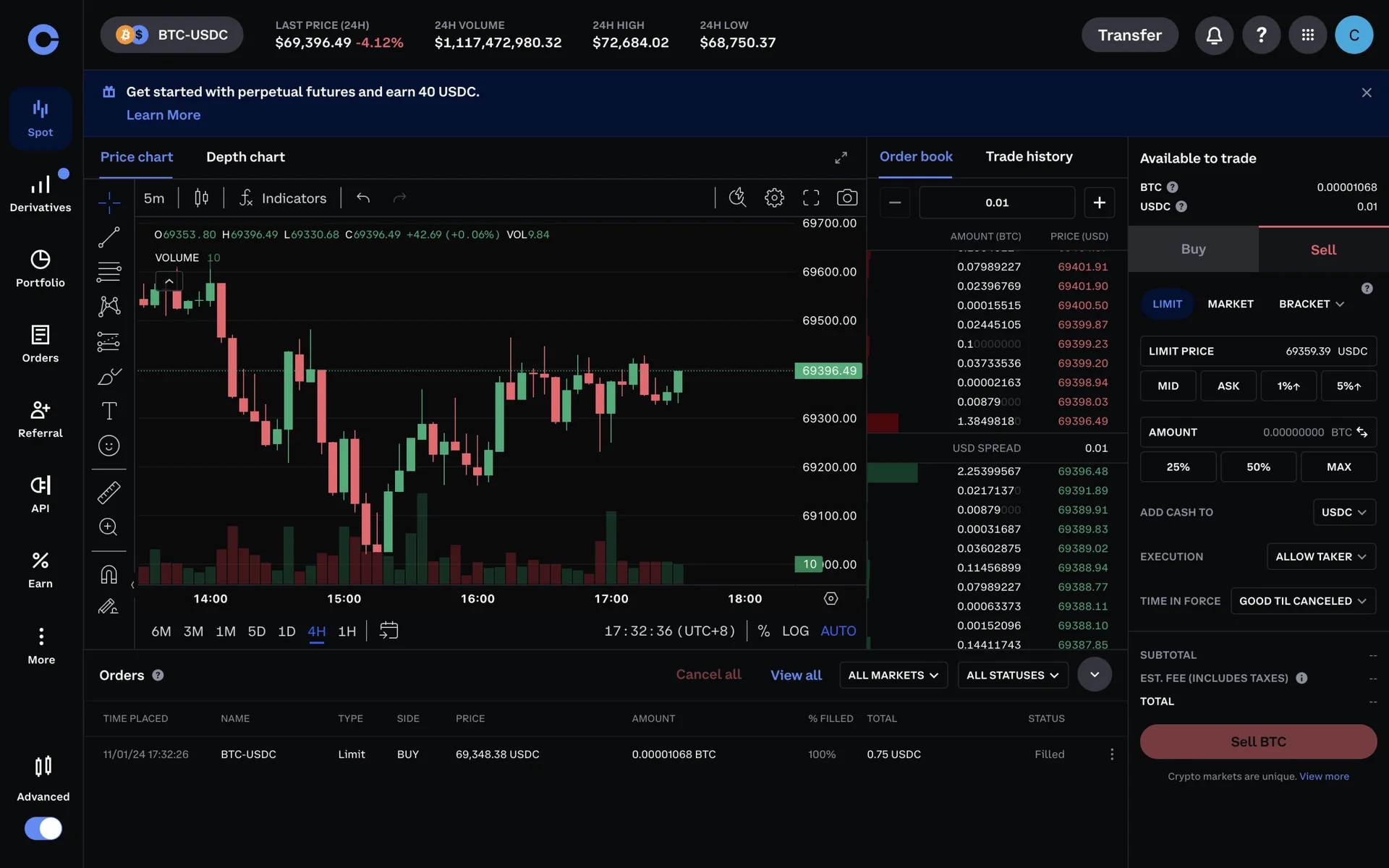The width and height of the screenshot is (1389, 868).
Task: Select the trend line drawing tool
Action: pos(109,237)
